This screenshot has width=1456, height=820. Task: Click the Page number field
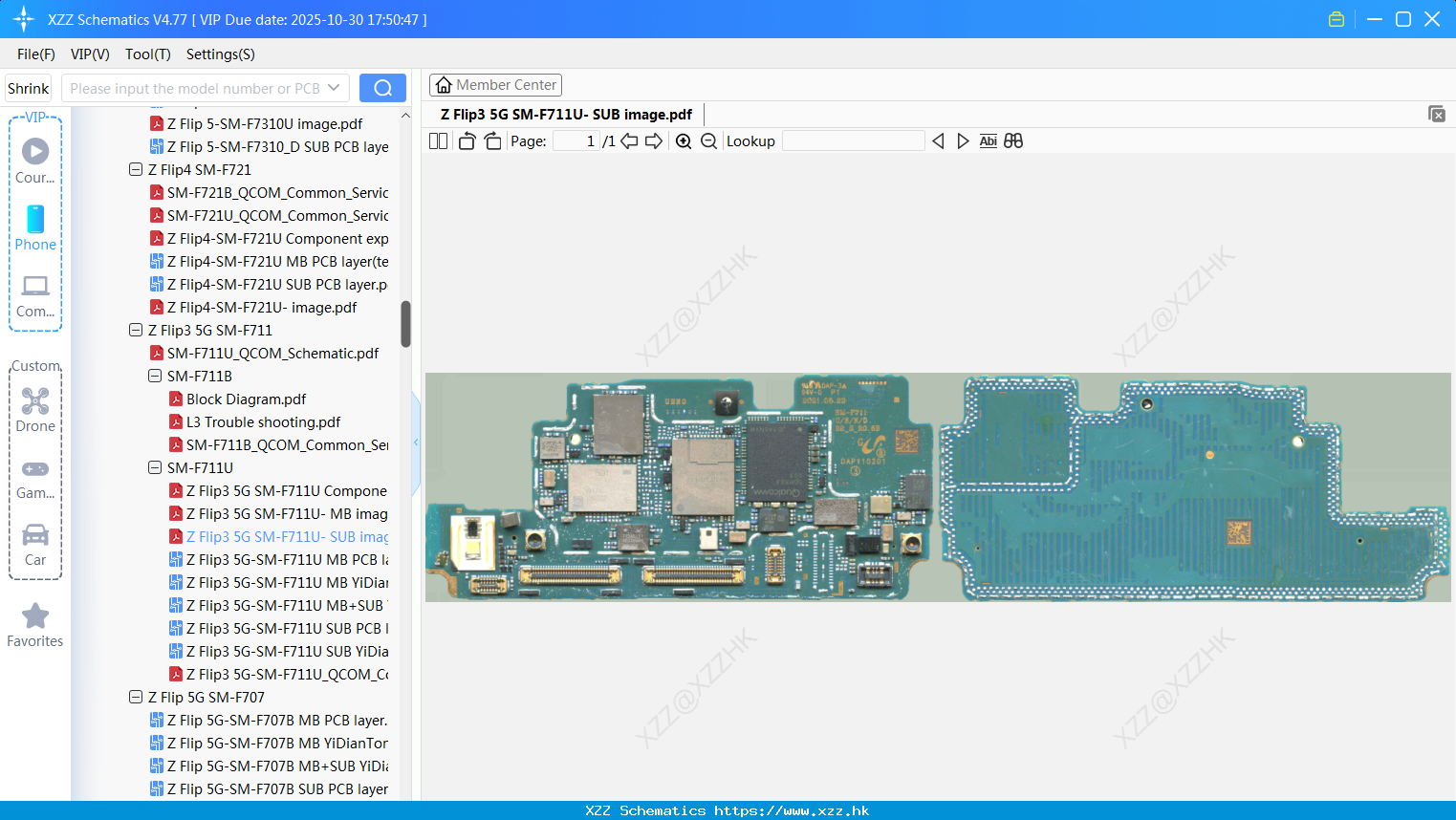tap(577, 140)
